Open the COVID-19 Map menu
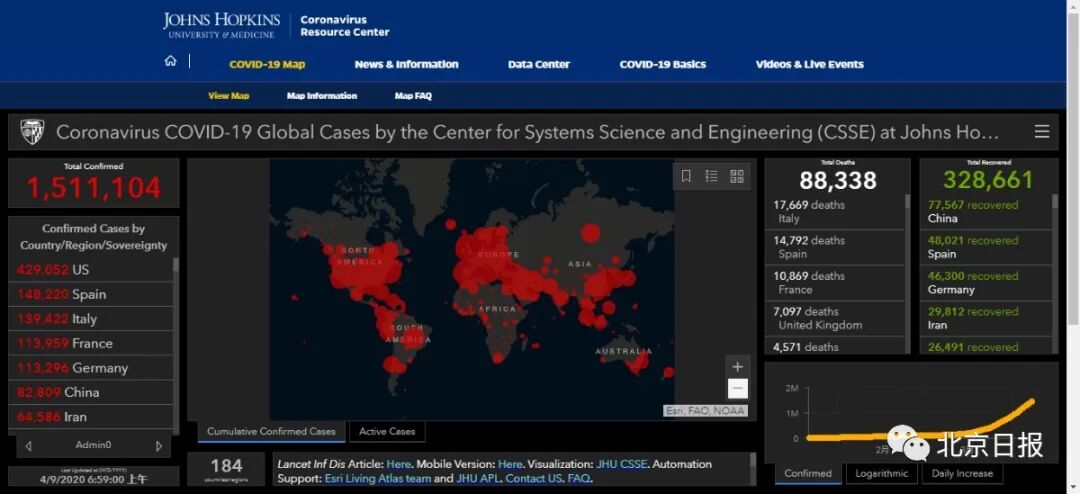This screenshot has height=494, width=1080. coord(267,65)
